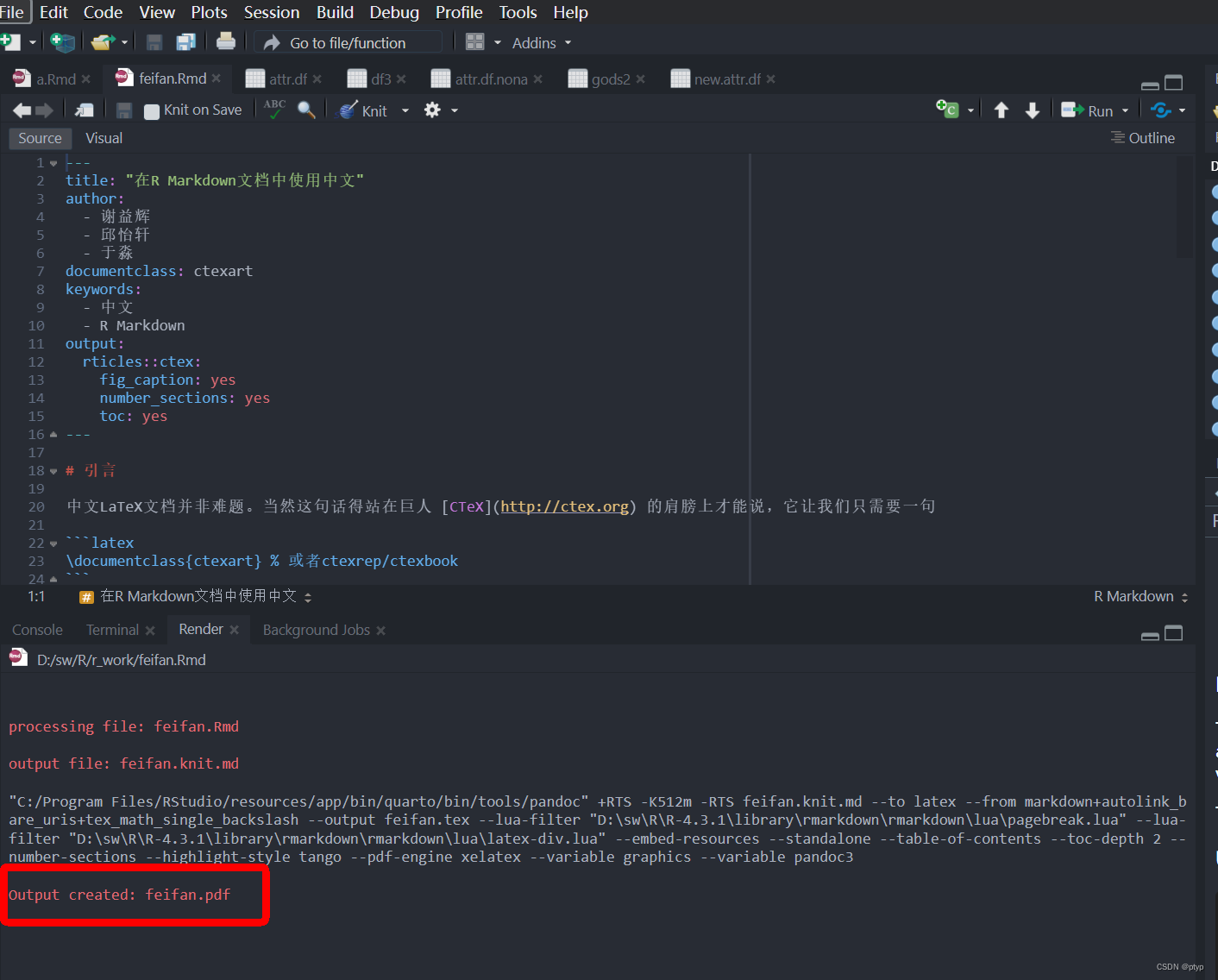Click the gear icon for document options
1218x980 pixels.
[x=432, y=110]
